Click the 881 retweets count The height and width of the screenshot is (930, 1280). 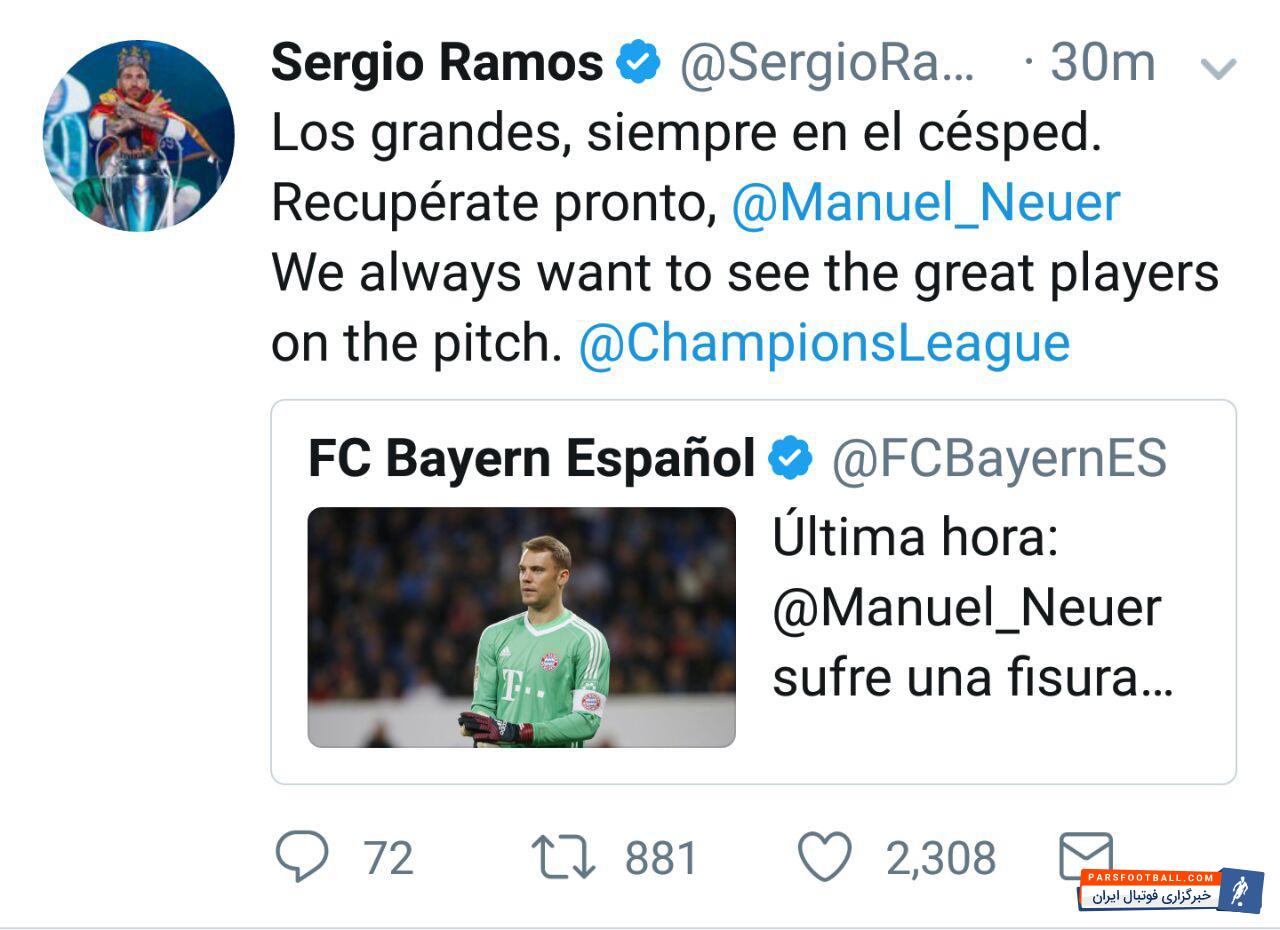[x=661, y=858]
